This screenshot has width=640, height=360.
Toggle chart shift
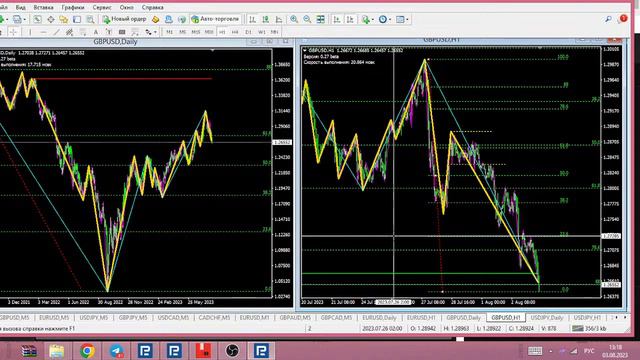point(350,19)
